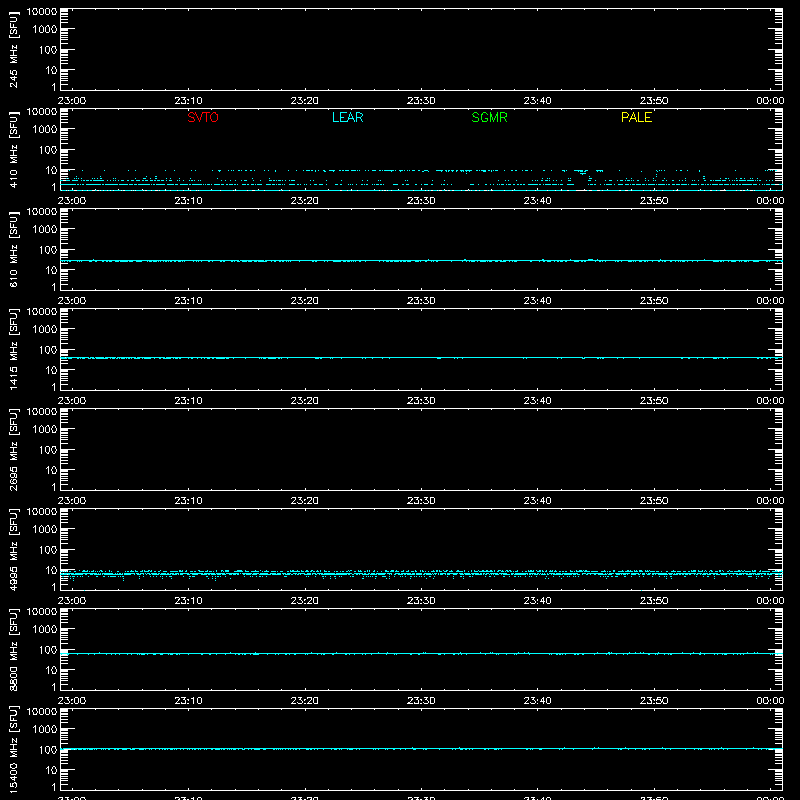
Task: Click the noisy 4995 MHz flux trace
Action: click(421, 574)
